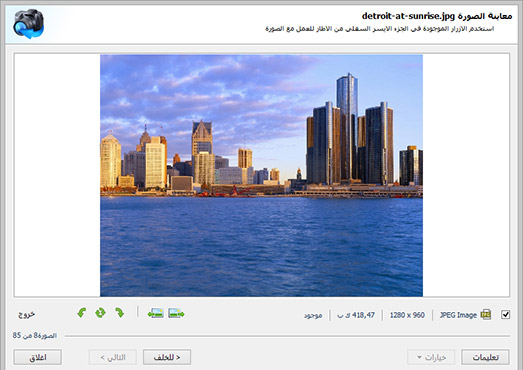Click the للخلف back button

coord(167,357)
